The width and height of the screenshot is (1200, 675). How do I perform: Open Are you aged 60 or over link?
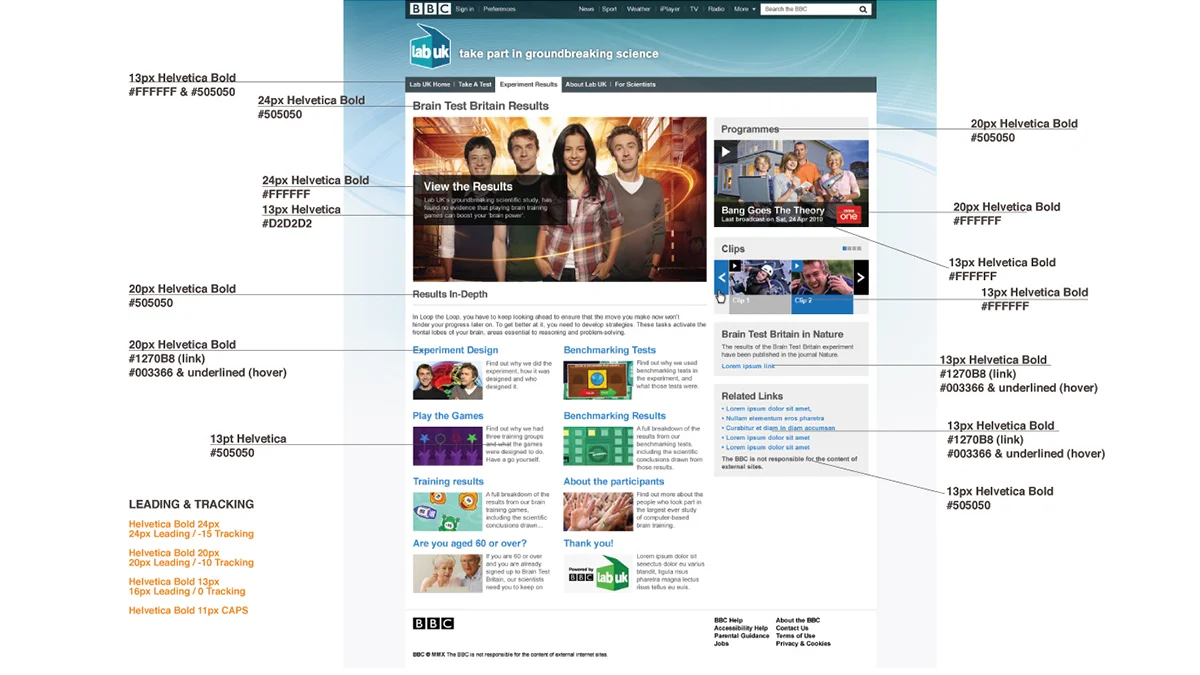(x=469, y=544)
